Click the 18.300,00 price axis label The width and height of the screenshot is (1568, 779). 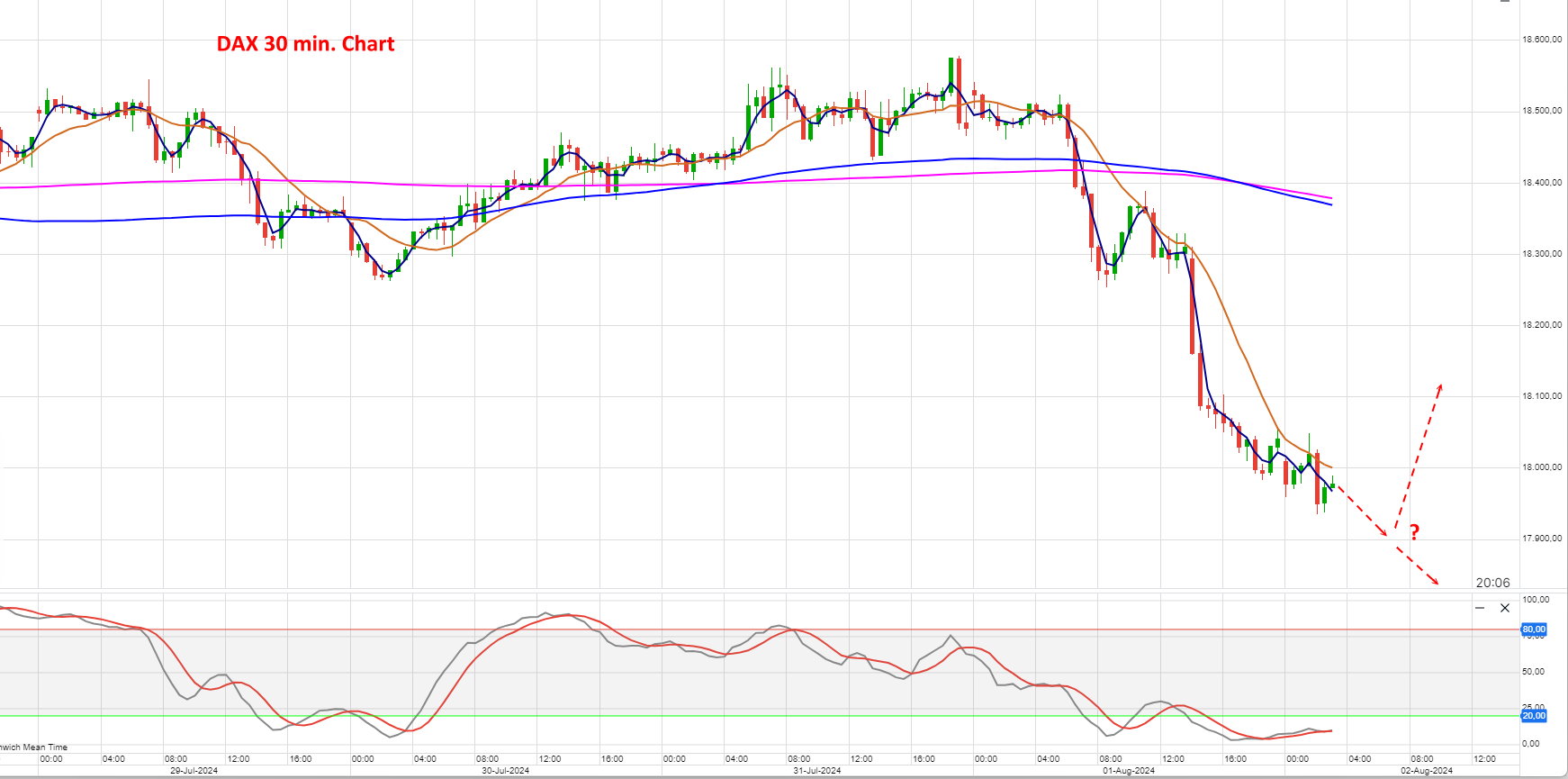[1542, 254]
